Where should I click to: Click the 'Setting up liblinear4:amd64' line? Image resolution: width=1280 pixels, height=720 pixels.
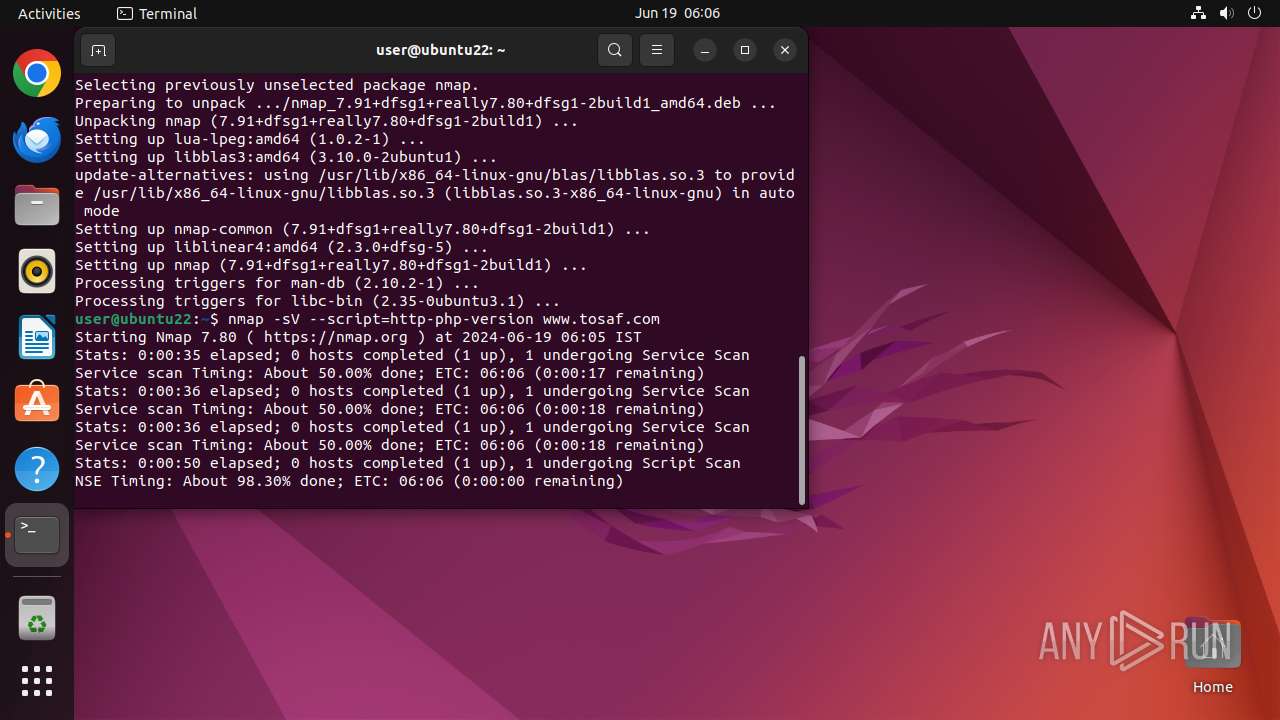(x=282, y=247)
